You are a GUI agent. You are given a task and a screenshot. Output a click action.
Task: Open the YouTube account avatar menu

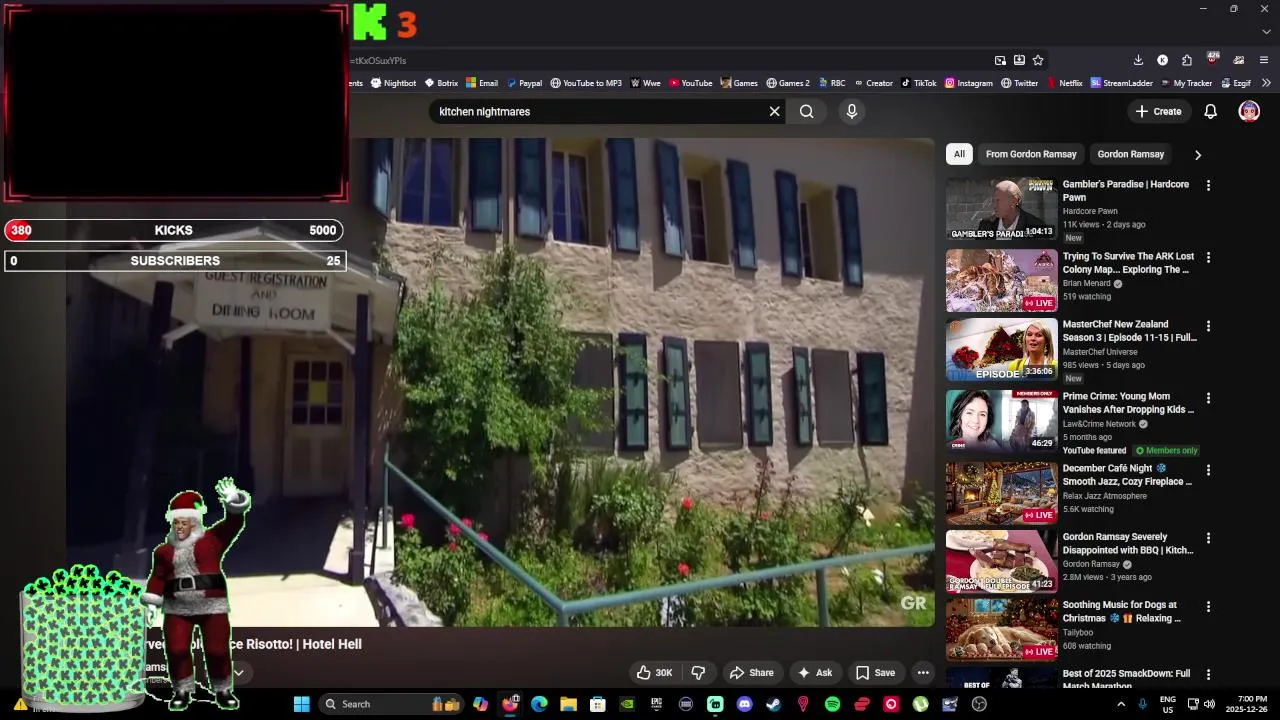pyautogui.click(x=1249, y=112)
